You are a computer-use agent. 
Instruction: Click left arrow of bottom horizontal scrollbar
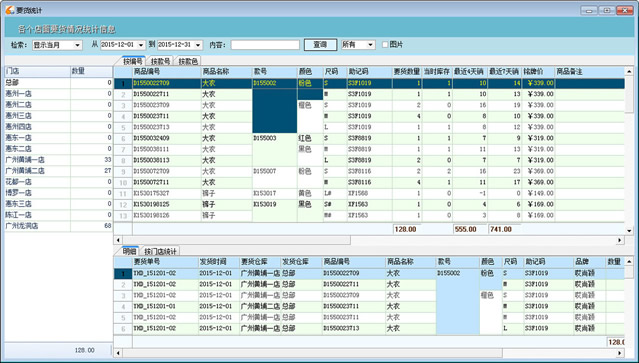(x=119, y=353)
